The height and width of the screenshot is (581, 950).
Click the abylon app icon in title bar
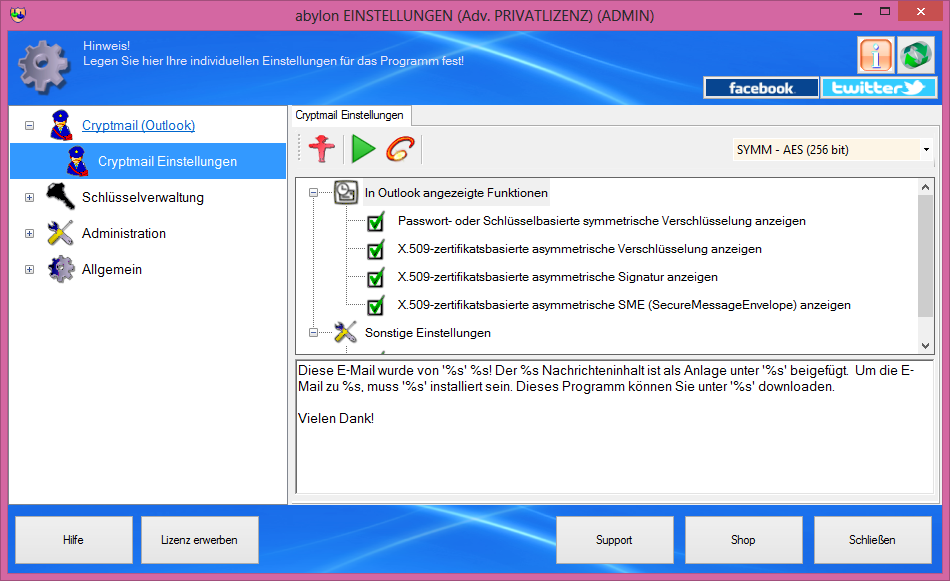click(x=18, y=15)
